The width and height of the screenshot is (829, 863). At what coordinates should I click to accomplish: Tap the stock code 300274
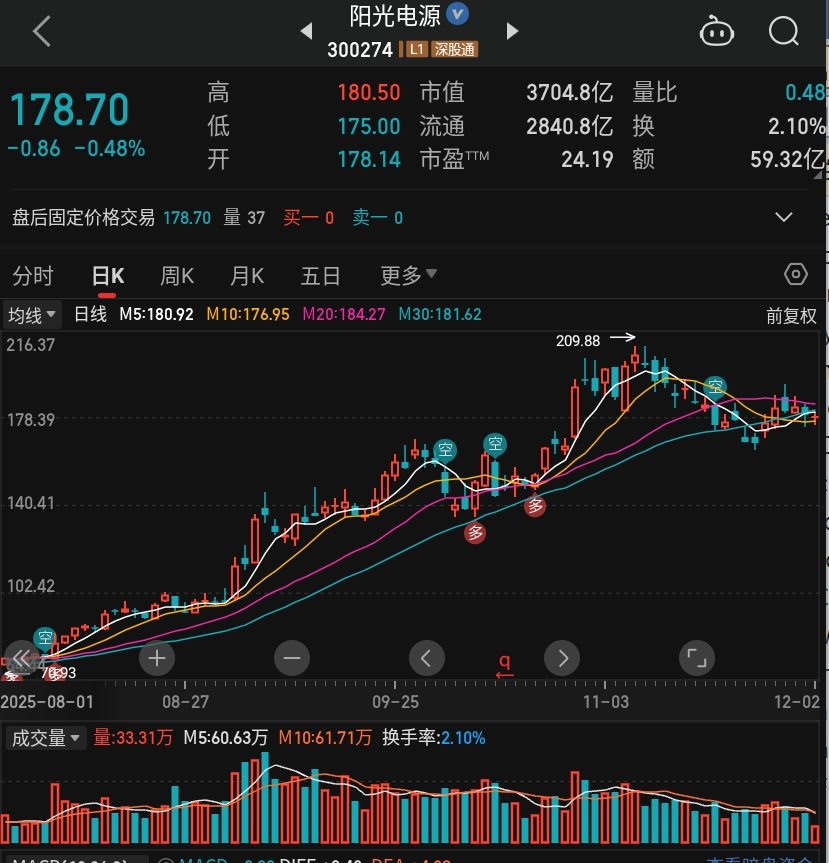point(360,50)
